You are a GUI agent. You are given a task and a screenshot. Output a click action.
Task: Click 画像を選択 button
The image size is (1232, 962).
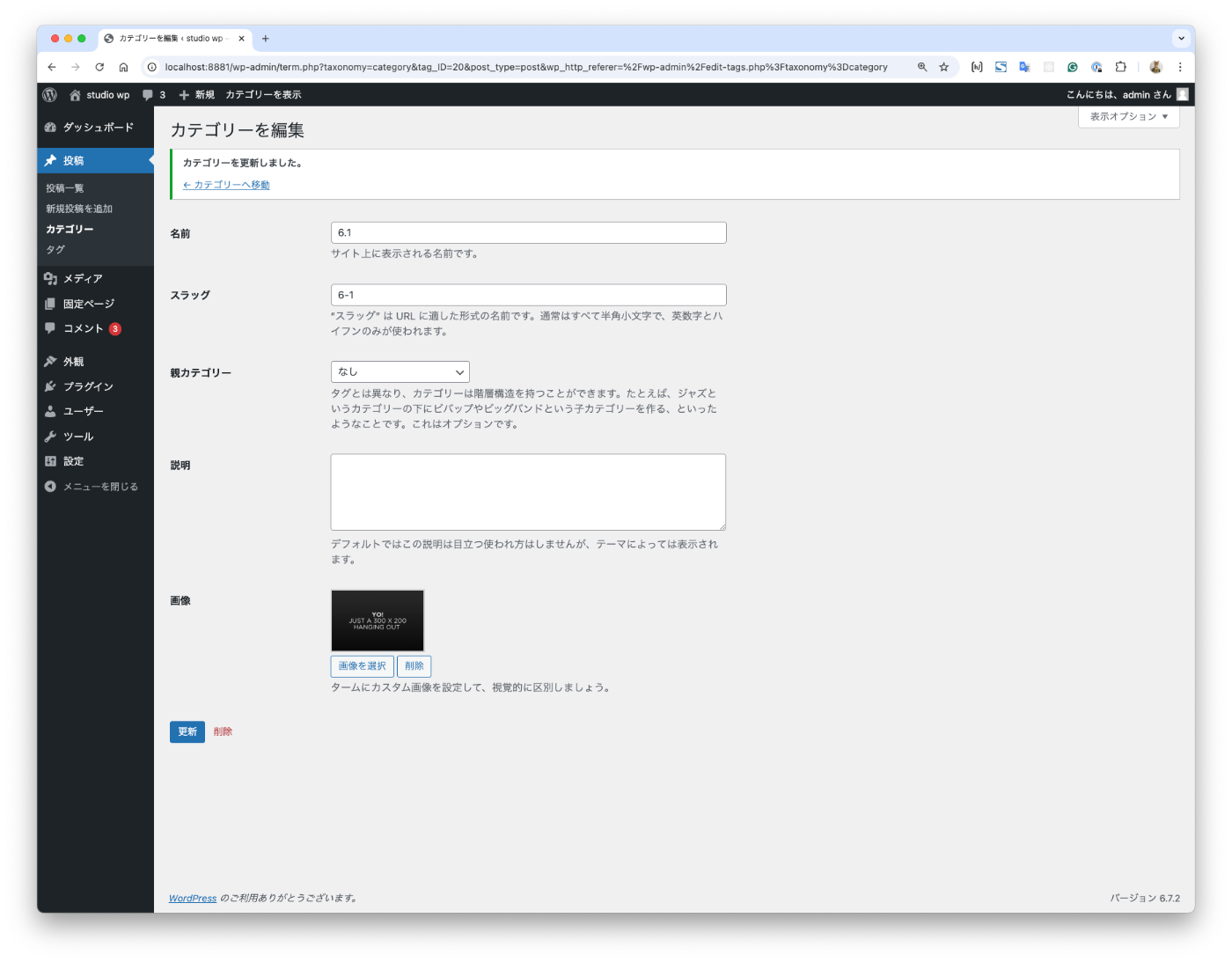point(363,666)
